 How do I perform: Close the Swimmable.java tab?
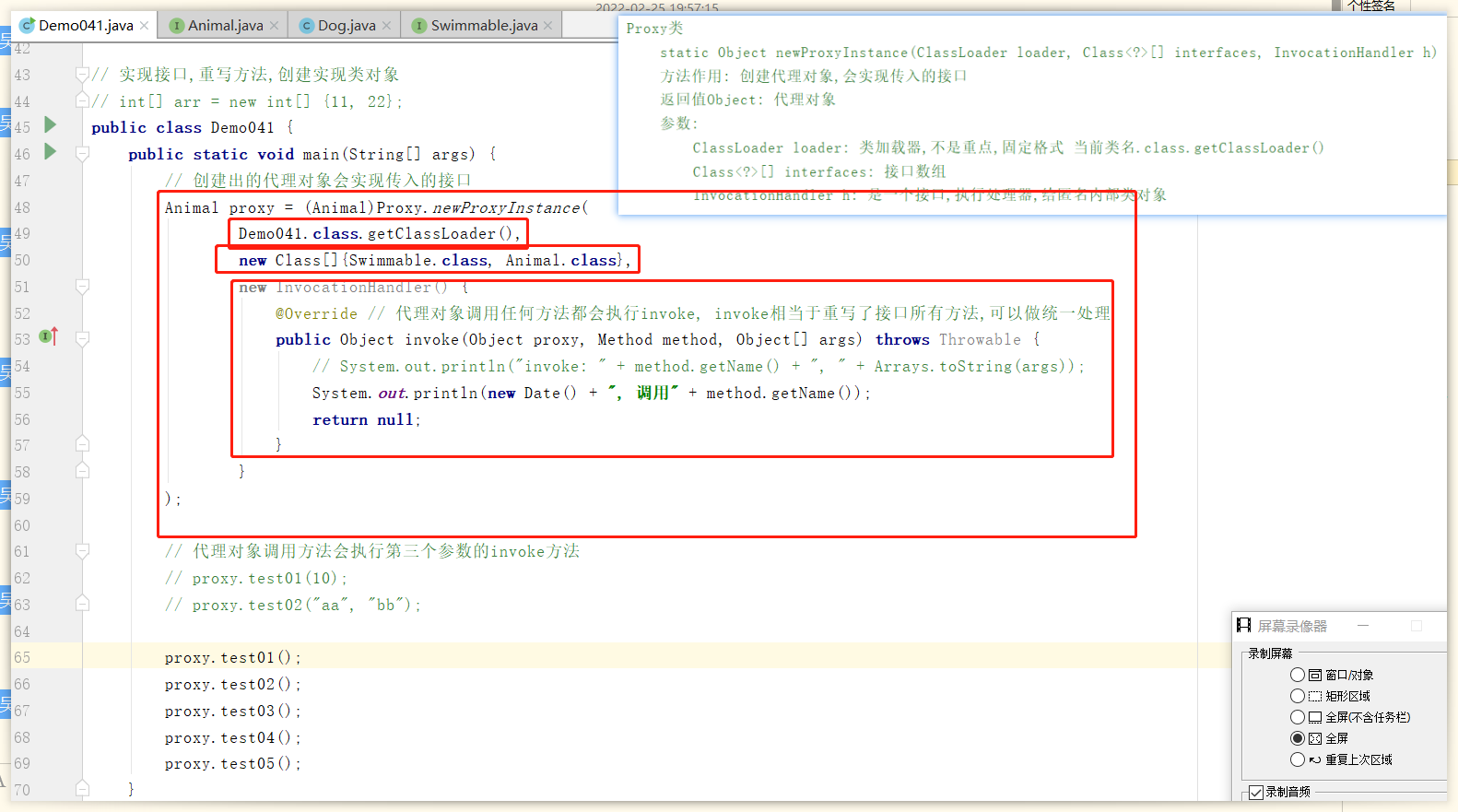(548, 26)
